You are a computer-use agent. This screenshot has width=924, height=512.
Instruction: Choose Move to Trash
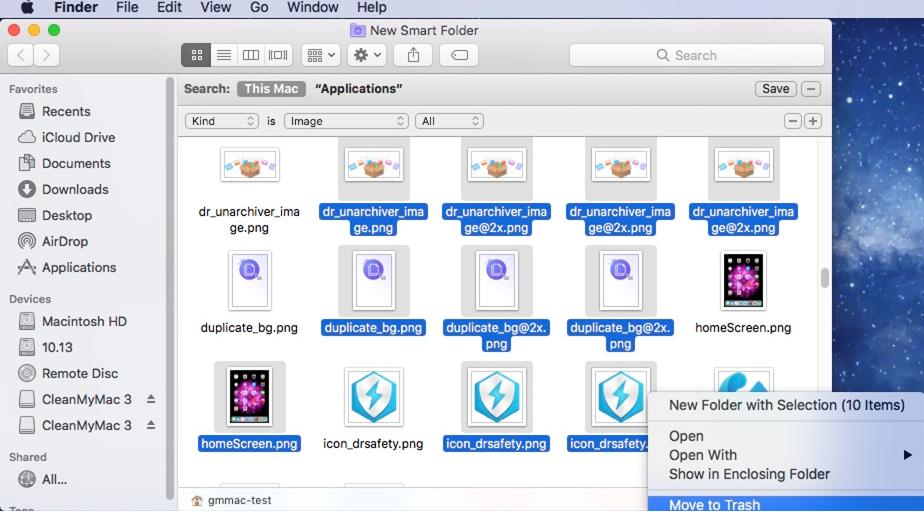786,504
